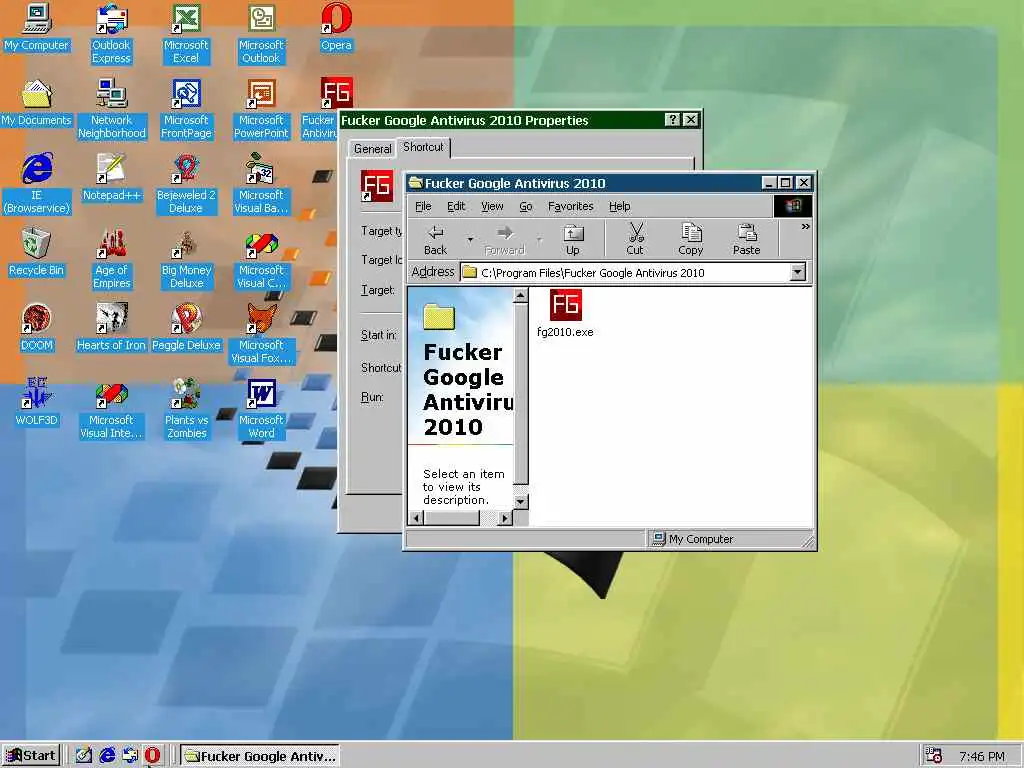Viewport: 1024px width, 768px height.
Task: Click the Copy toolbar button
Action: [690, 240]
